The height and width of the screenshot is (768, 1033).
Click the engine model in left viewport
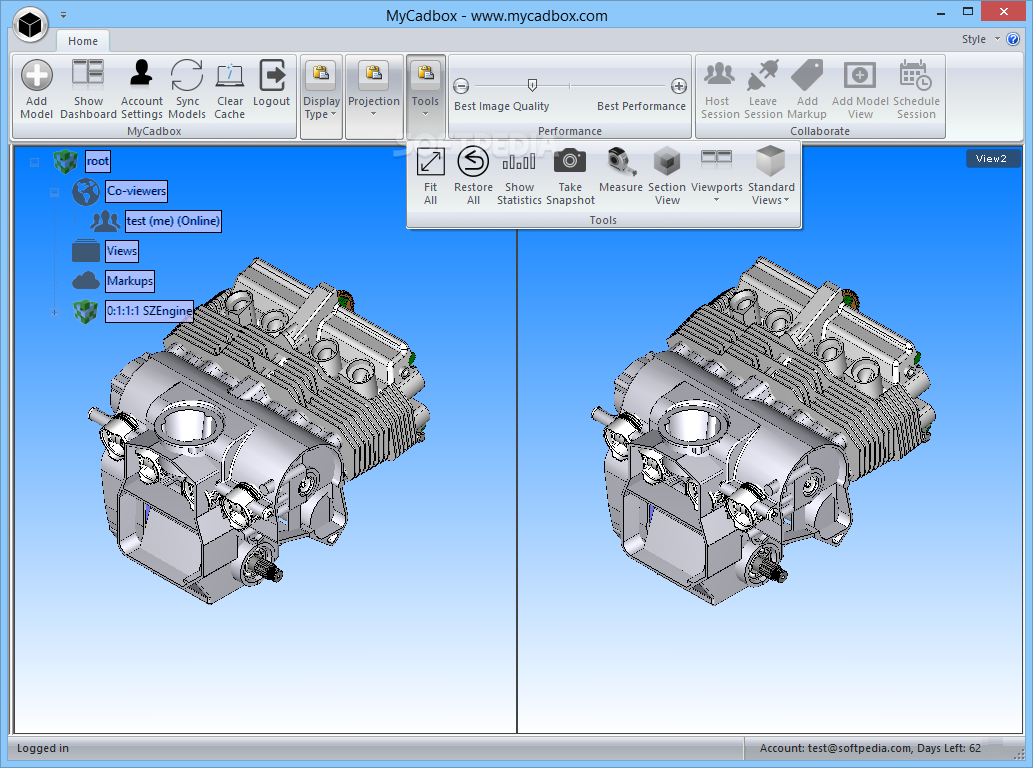pyautogui.click(x=260, y=431)
